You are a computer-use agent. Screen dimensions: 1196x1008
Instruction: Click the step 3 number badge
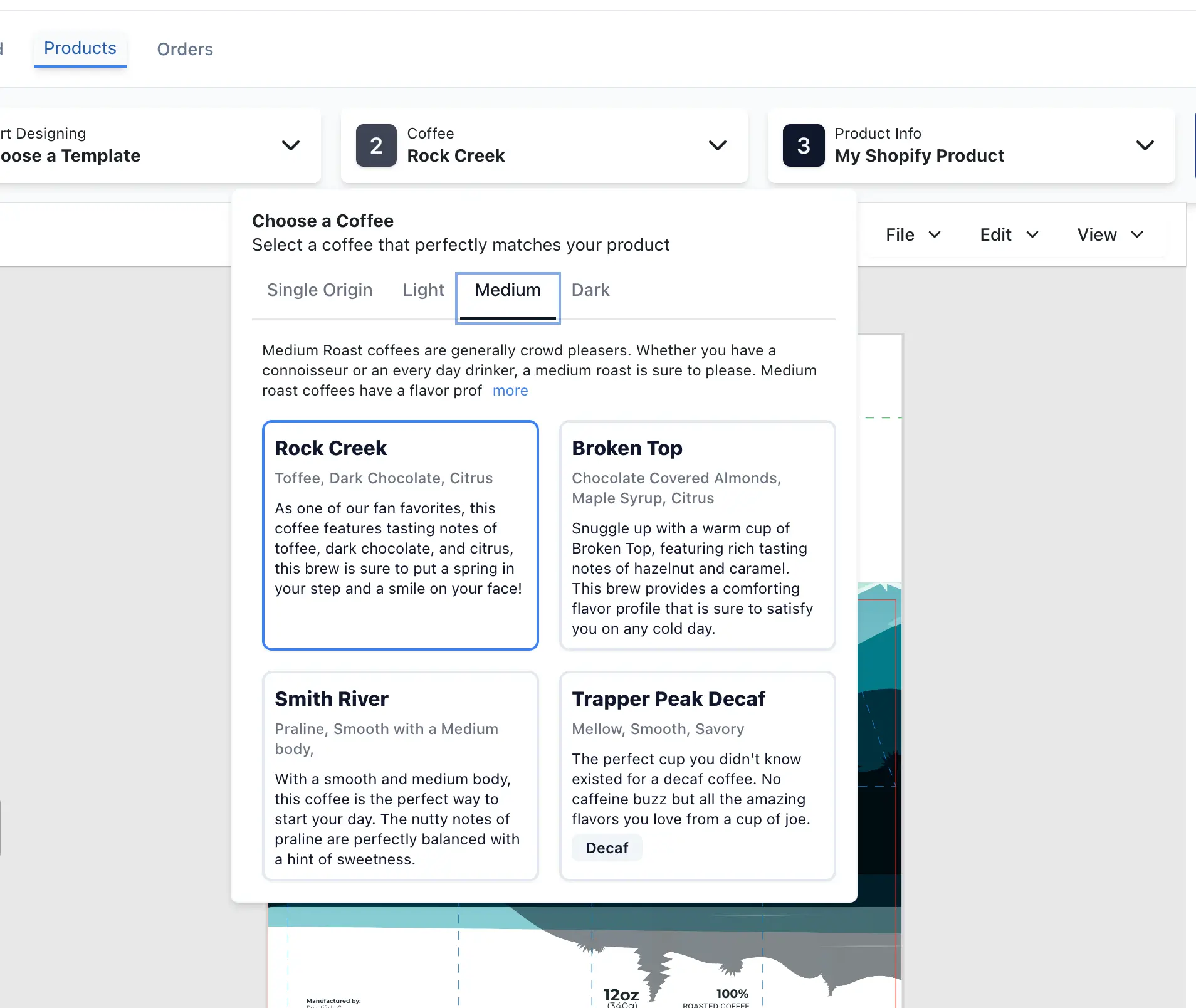(x=804, y=145)
